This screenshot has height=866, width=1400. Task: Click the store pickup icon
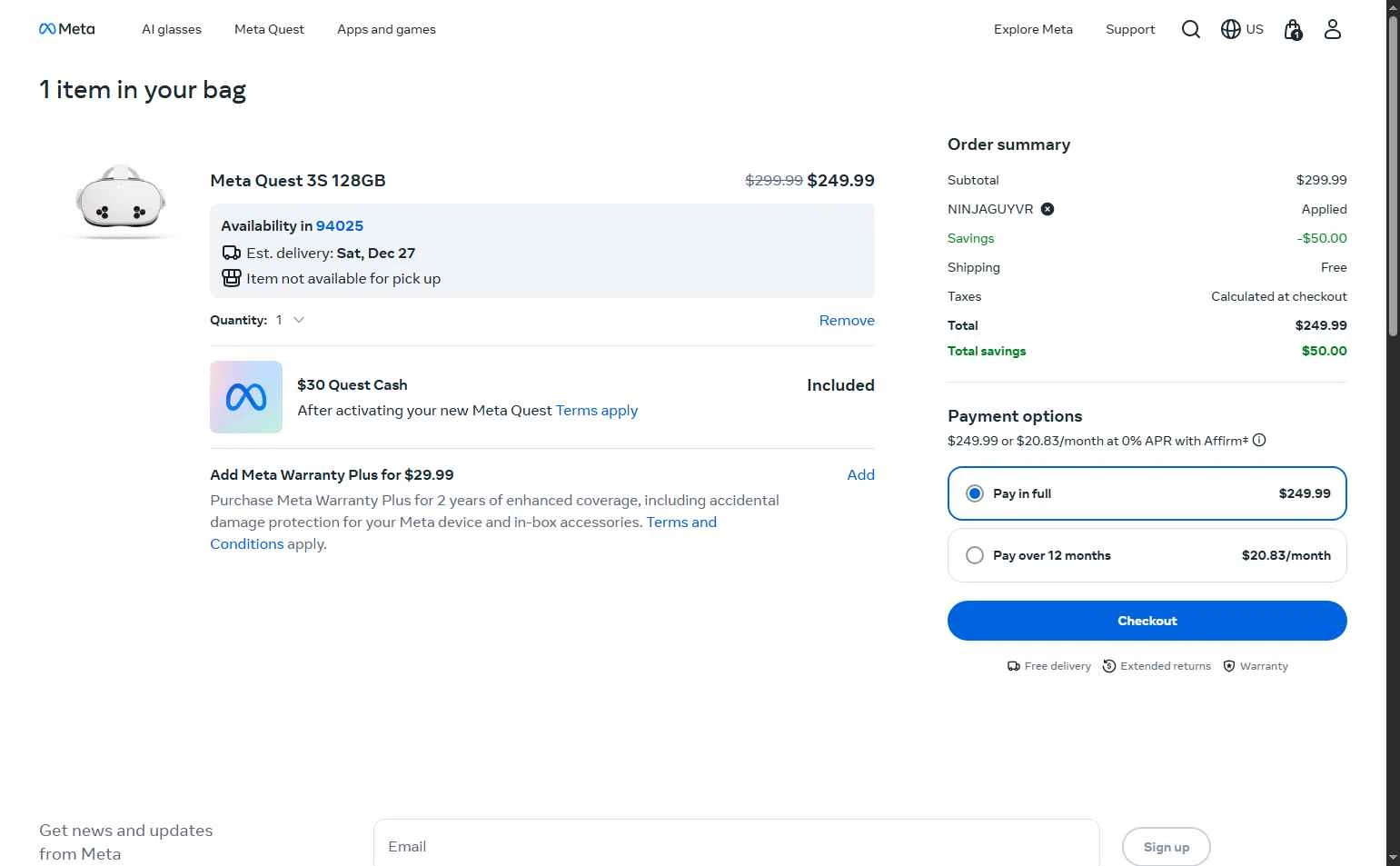pyautogui.click(x=232, y=279)
